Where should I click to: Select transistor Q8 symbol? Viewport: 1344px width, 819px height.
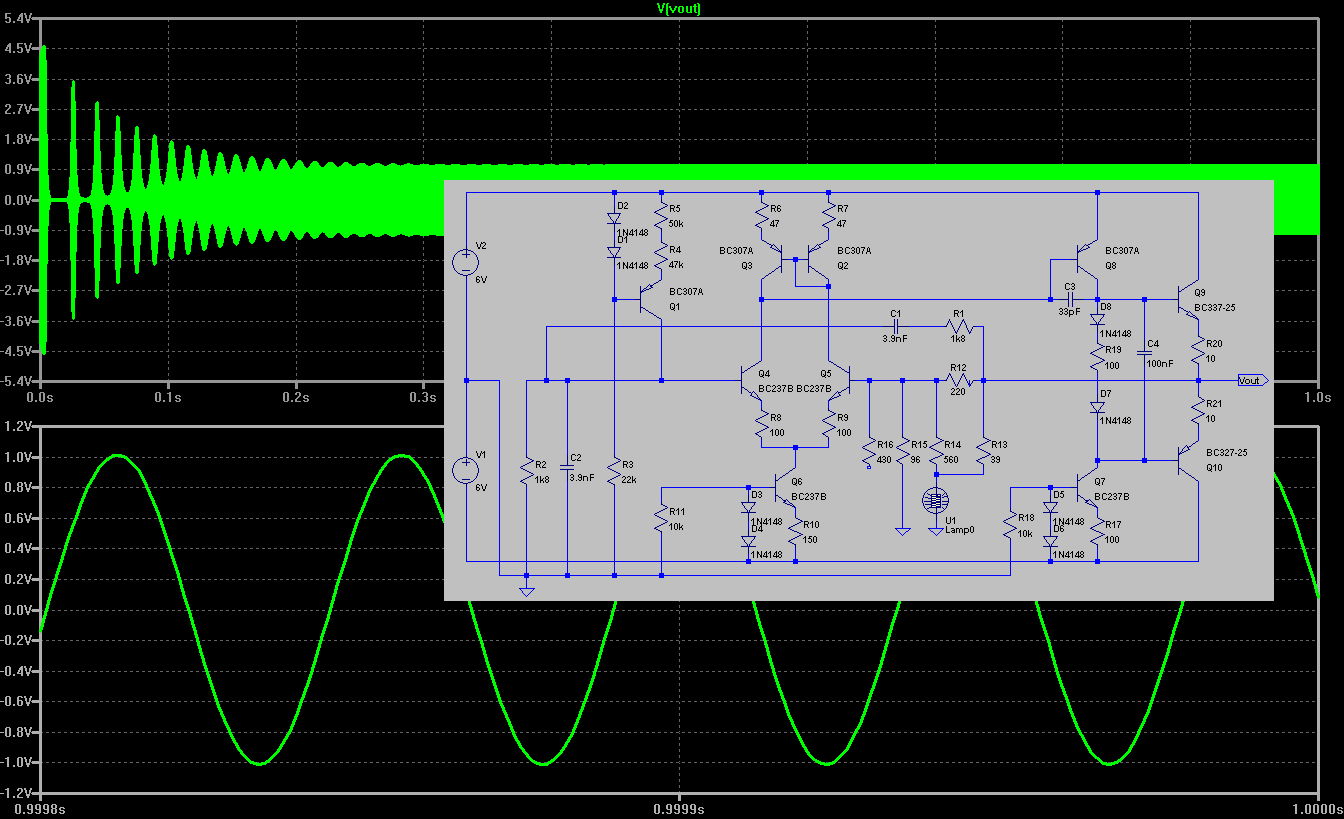pos(1088,259)
